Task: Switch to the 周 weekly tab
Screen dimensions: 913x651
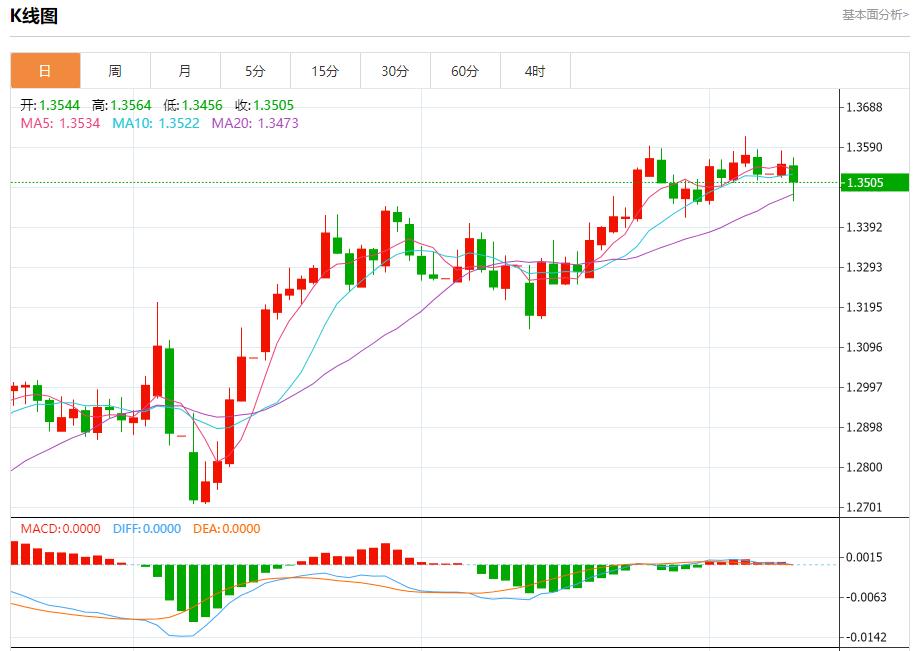Action: pyautogui.click(x=115, y=71)
